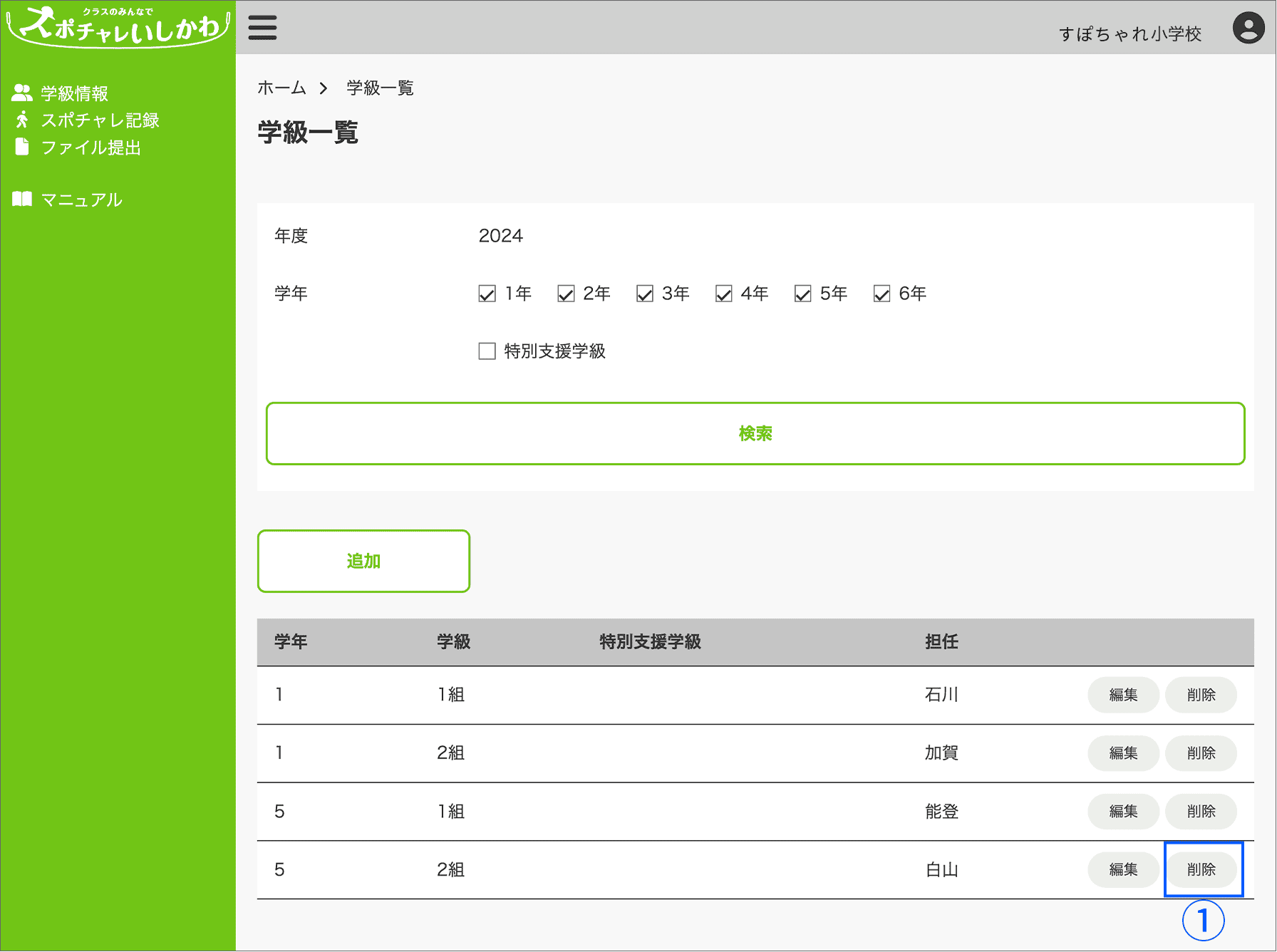
Task: Open ファイル提出 in the sidebar
Action: [x=91, y=148]
